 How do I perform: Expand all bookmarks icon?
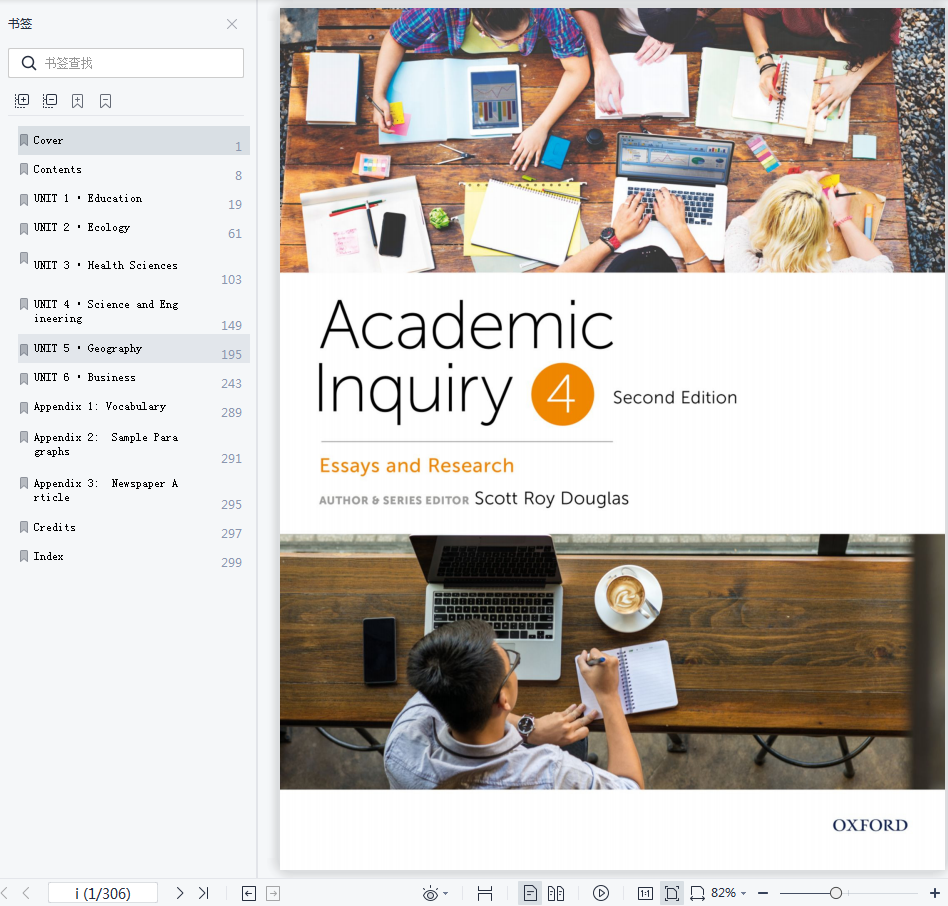click(22, 101)
